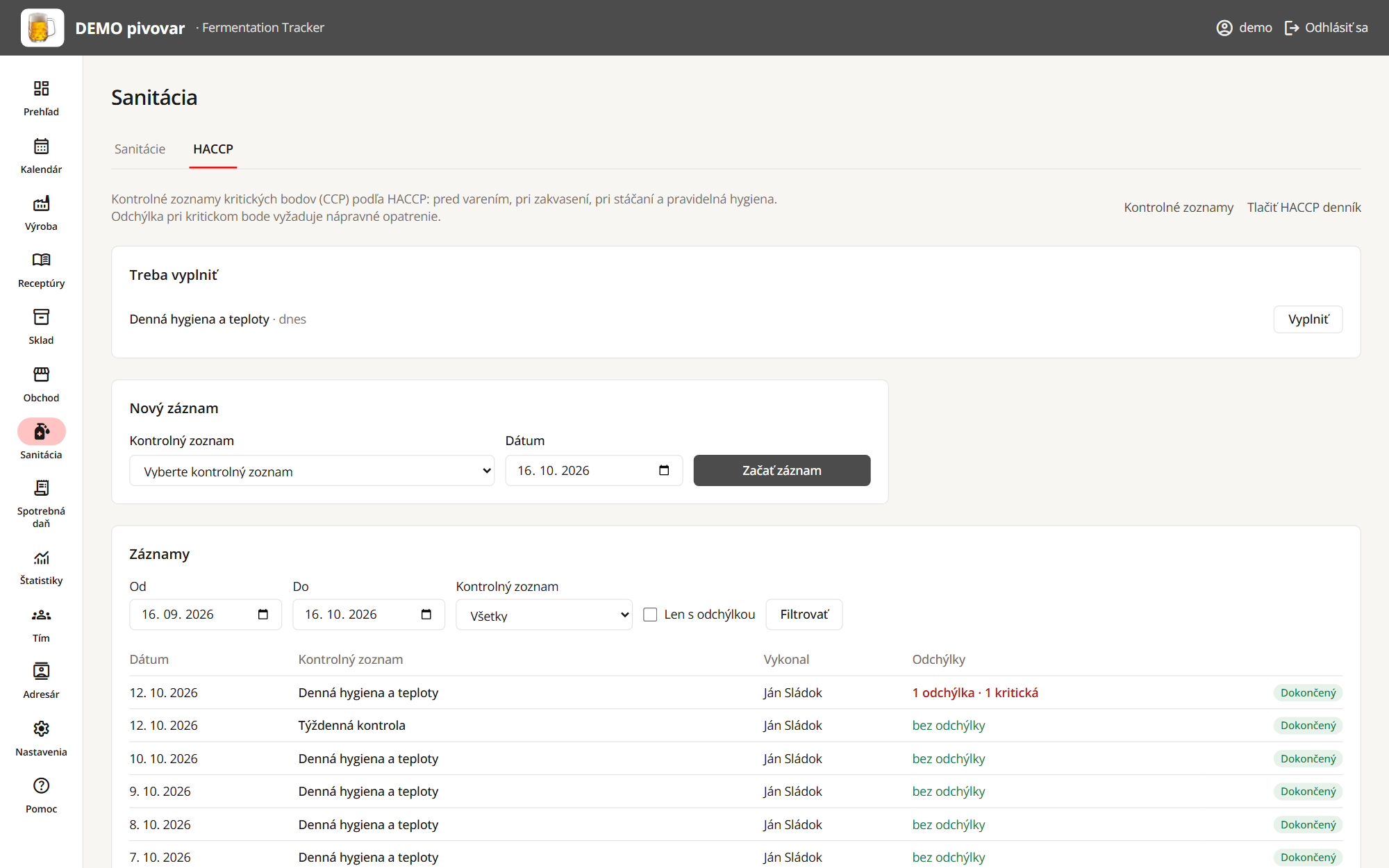Open the Obchod store icon
The width and height of the screenshot is (1389, 868).
tap(41, 374)
